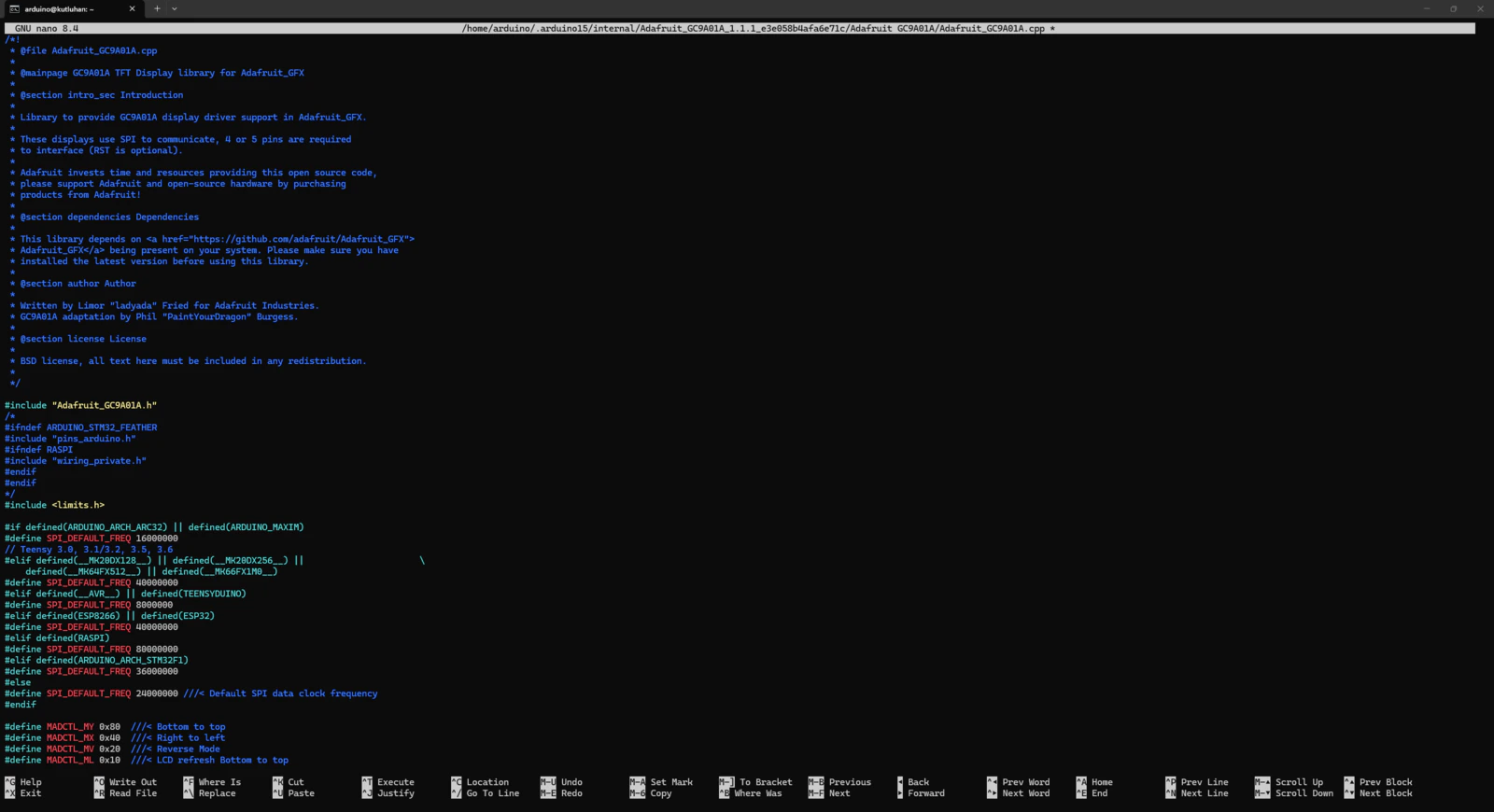Viewport: 1494px width, 812px height.
Task: Click the 'Justify' shortcut label
Action: 396,793
